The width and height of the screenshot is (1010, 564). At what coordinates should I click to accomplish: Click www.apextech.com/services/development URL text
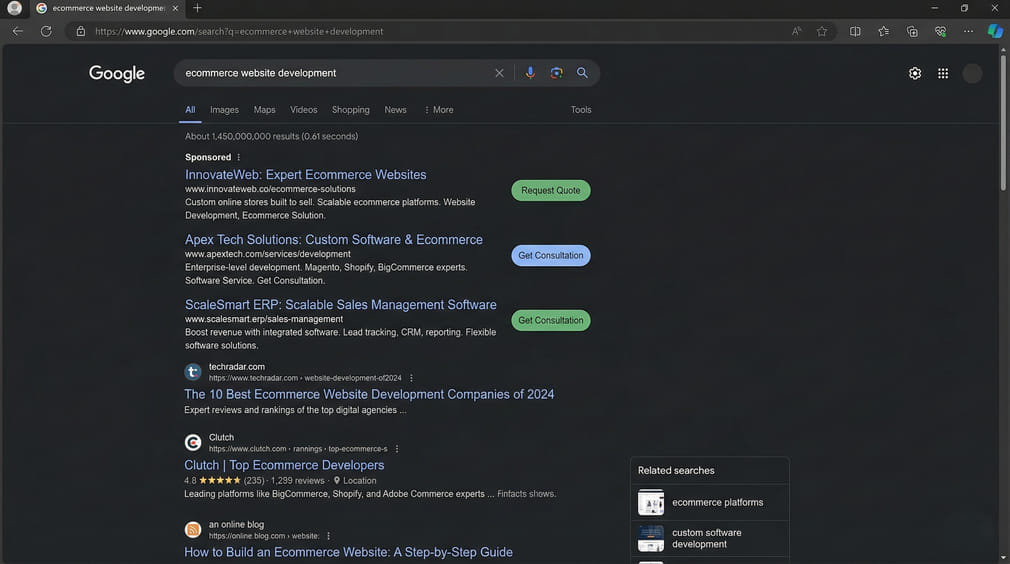267,254
